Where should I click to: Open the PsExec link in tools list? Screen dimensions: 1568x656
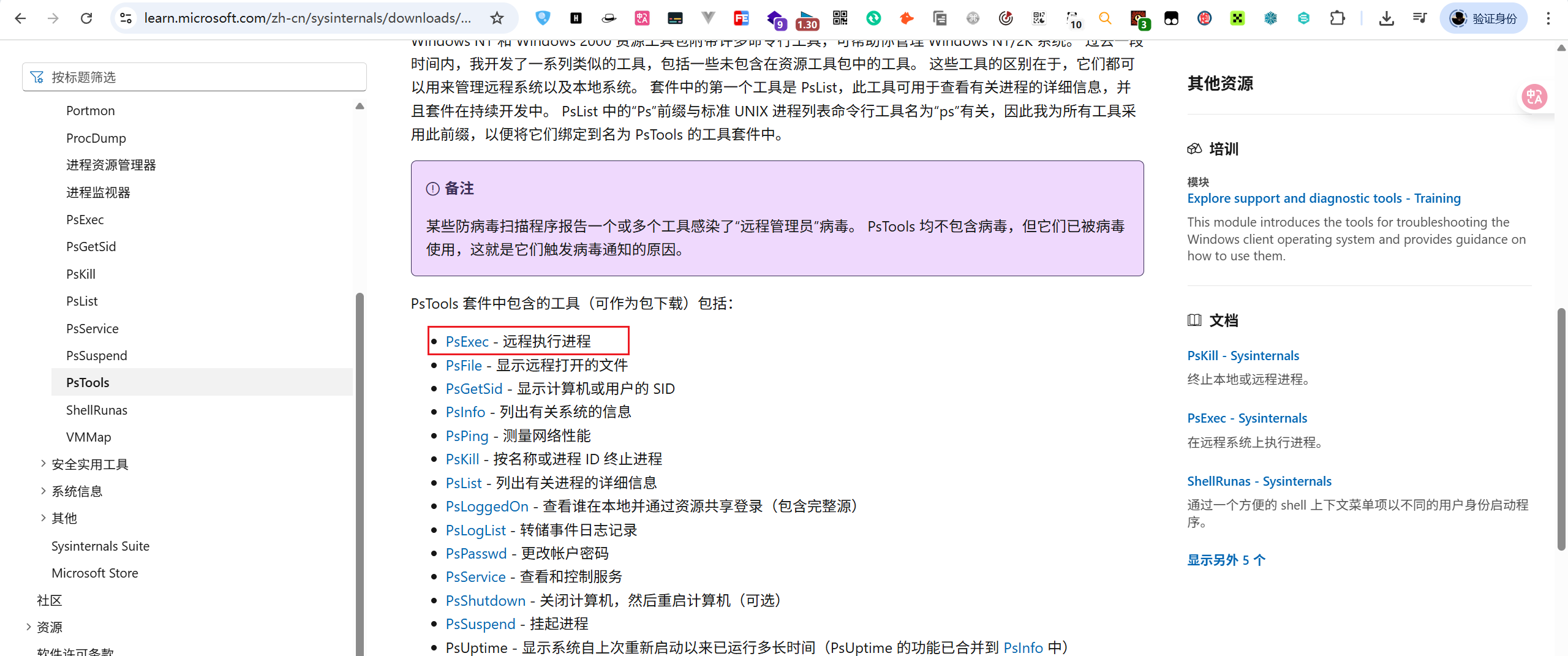click(x=467, y=341)
